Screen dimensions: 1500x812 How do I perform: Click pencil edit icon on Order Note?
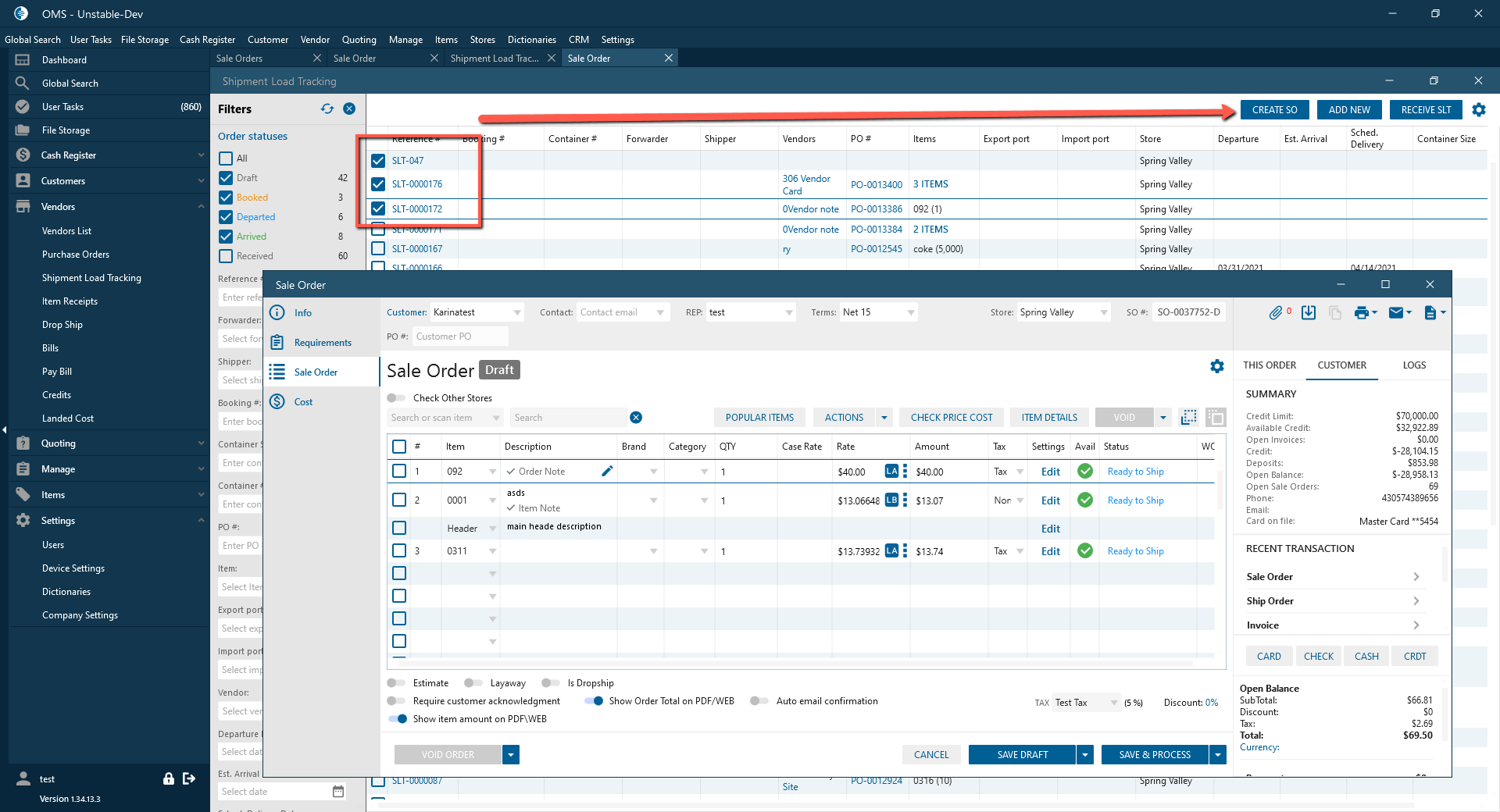pos(607,471)
